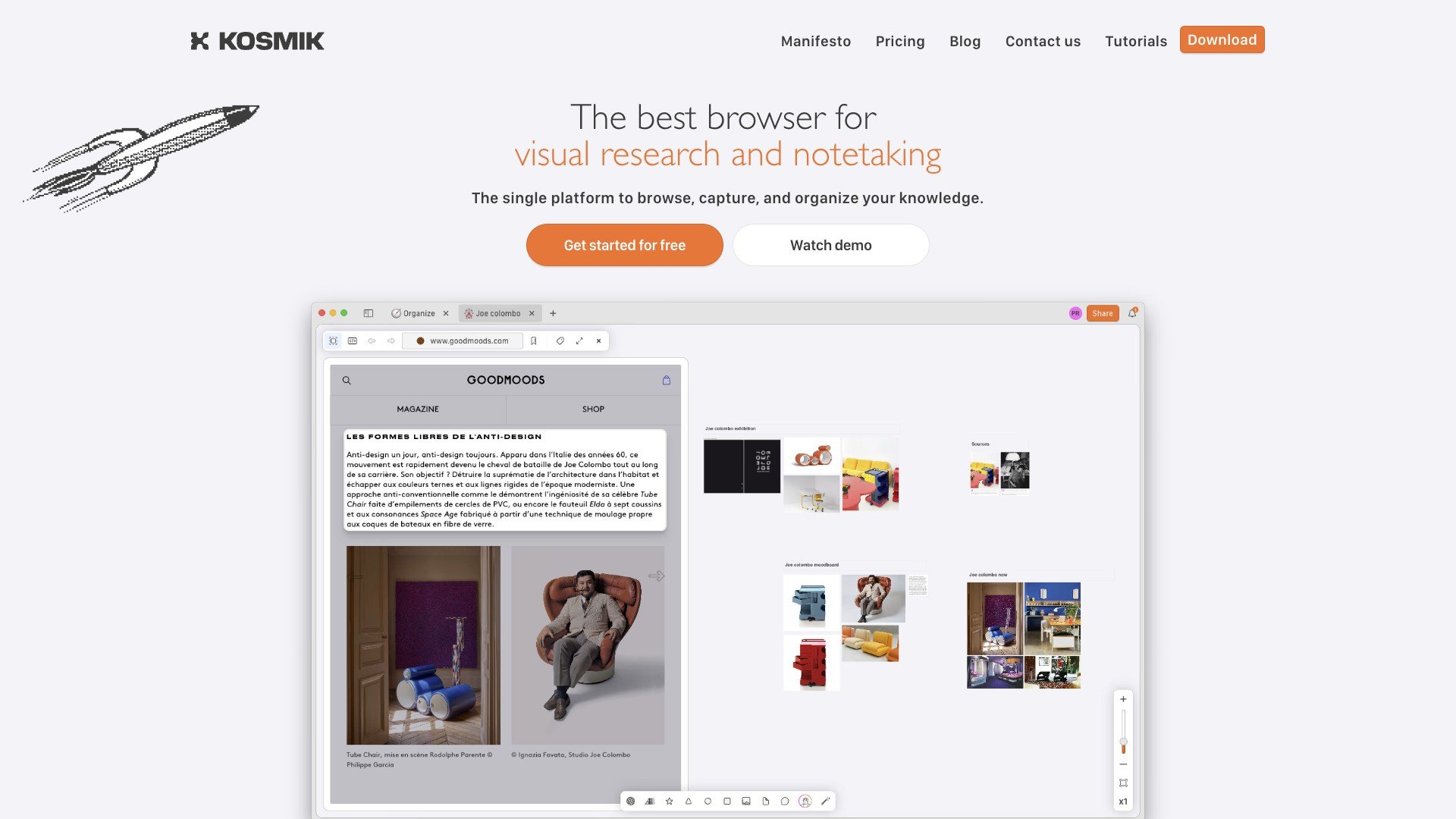Select the magic wand tool
This screenshot has width=1456, height=819.
click(x=825, y=801)
